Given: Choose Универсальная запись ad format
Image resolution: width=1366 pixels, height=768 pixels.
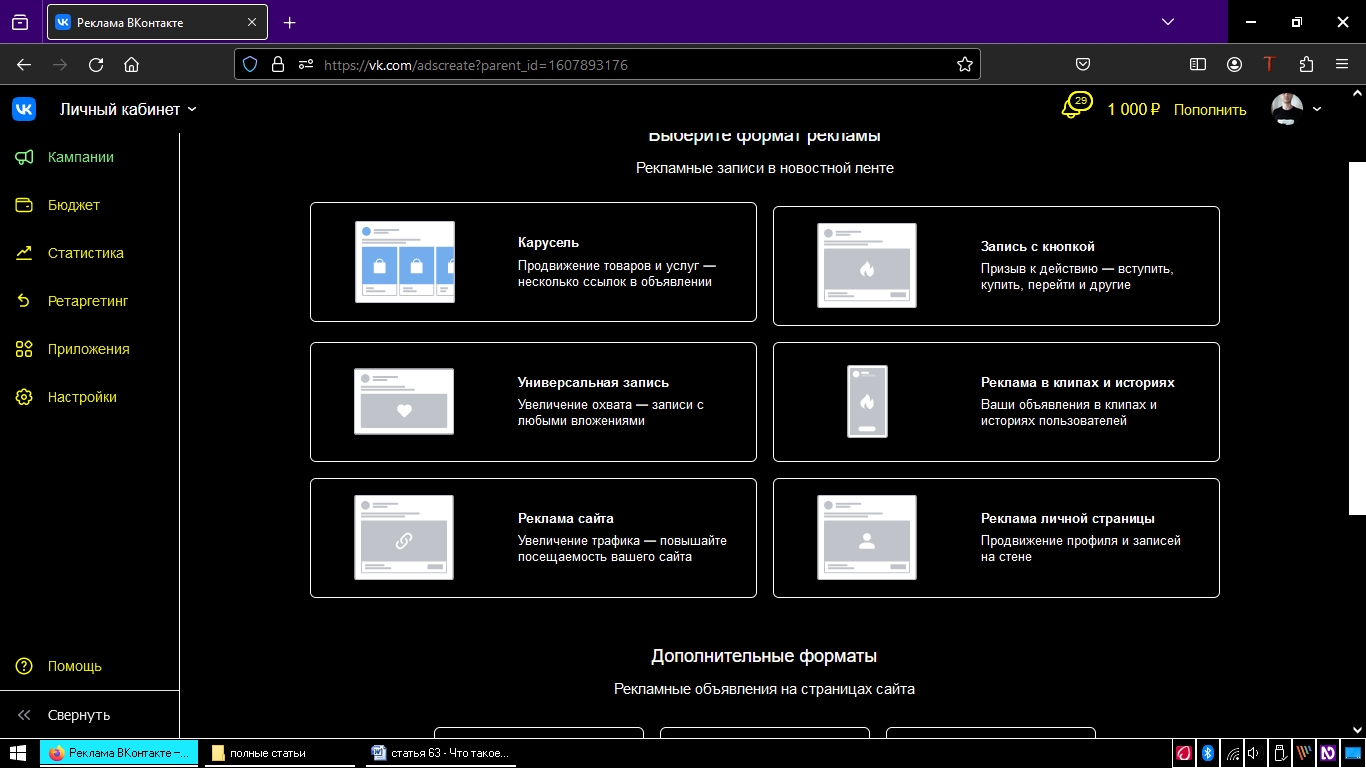Looking at the screenshot, I should [533, 402].
